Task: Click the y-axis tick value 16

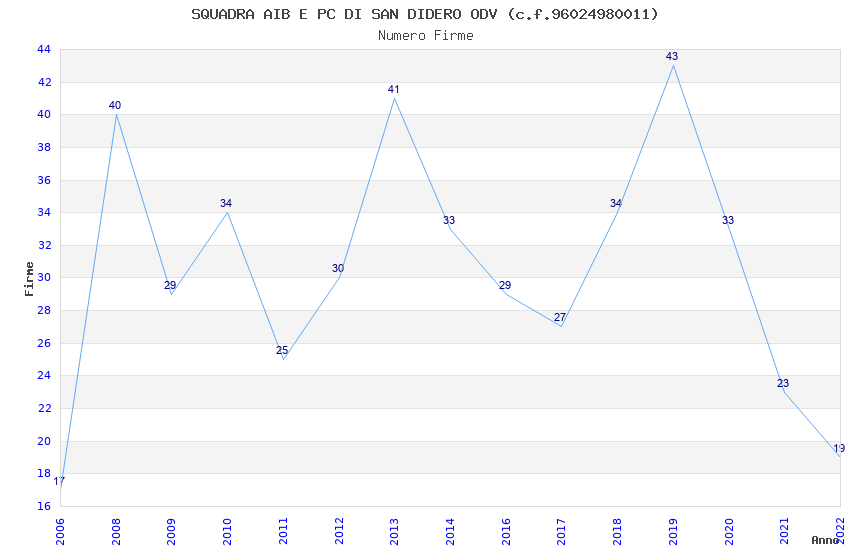Action: click(x=44, y=506)
